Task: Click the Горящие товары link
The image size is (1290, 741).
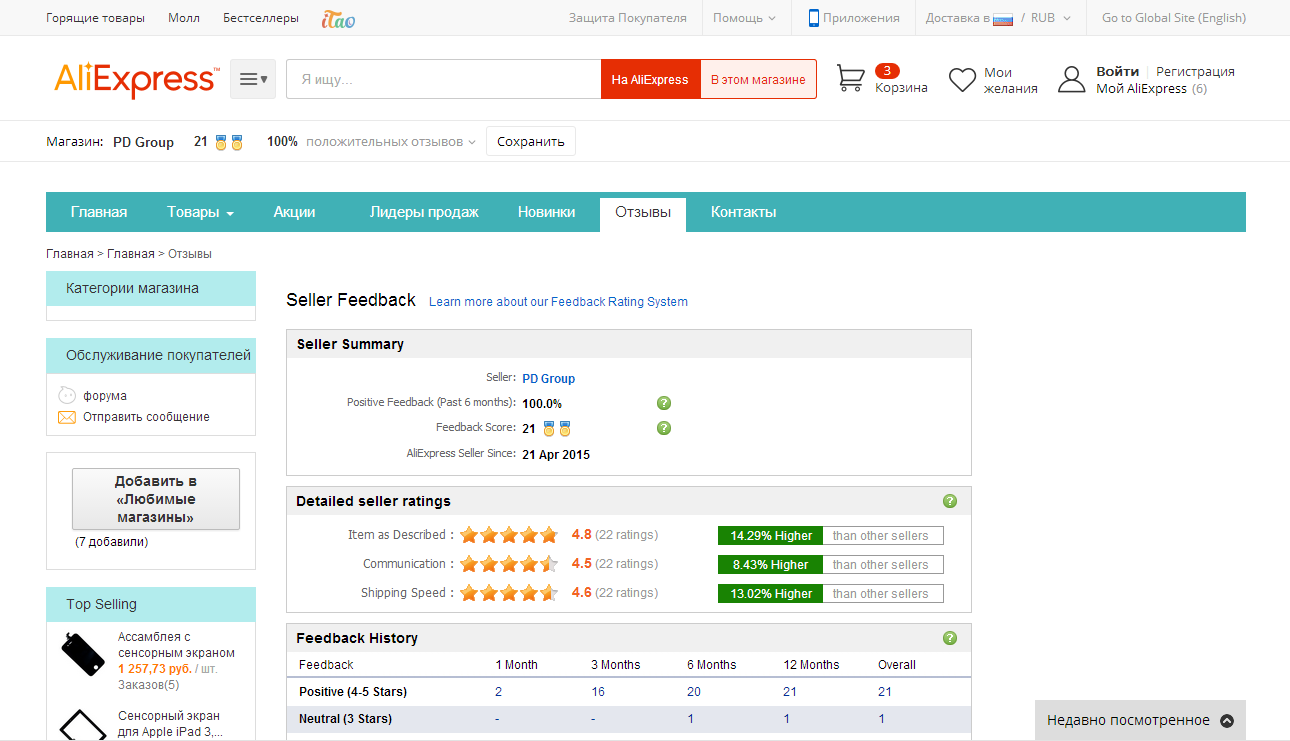Action: coord(95,17)
